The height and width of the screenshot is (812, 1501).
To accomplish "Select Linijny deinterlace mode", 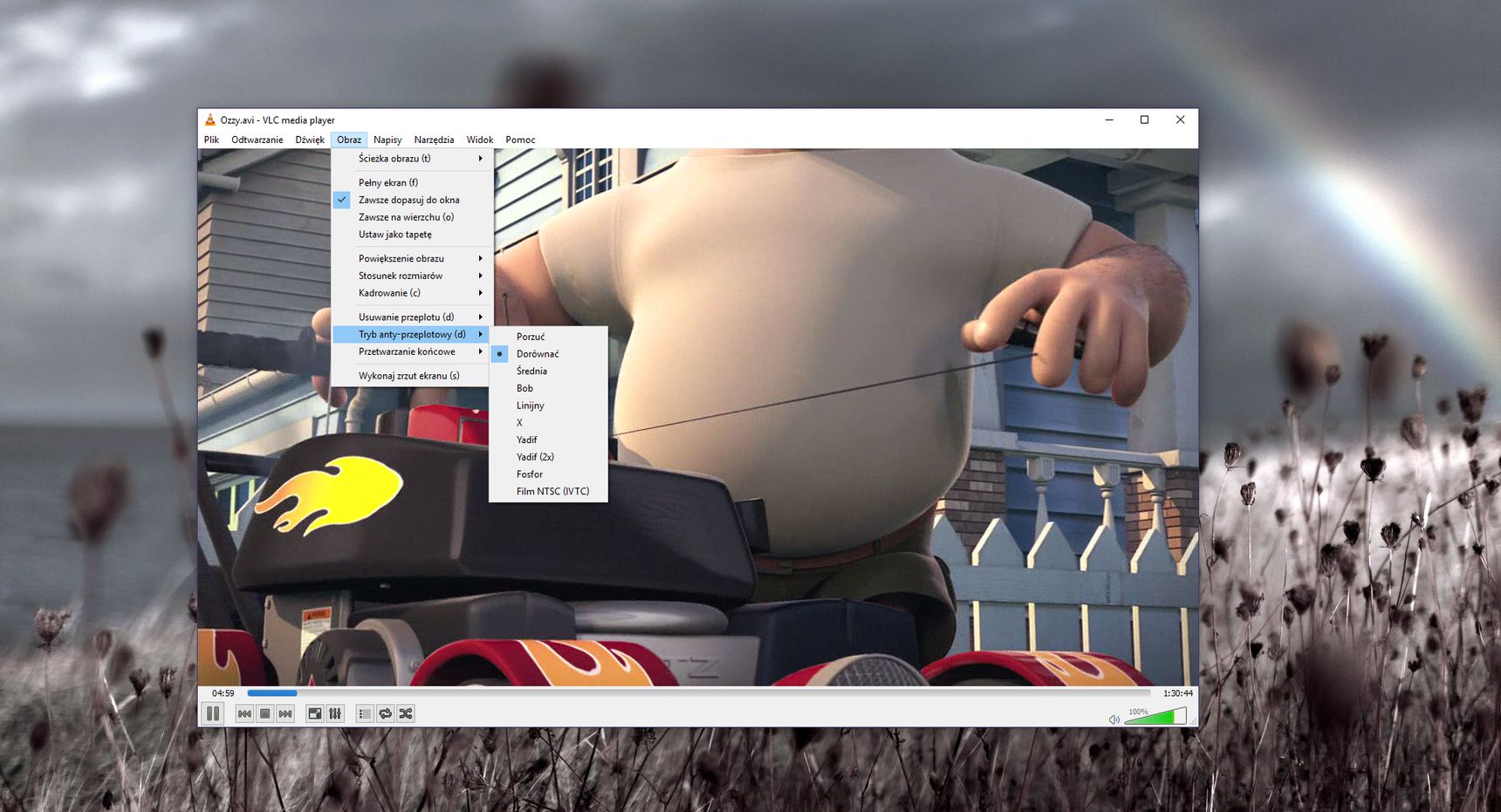I will (548, 406).
